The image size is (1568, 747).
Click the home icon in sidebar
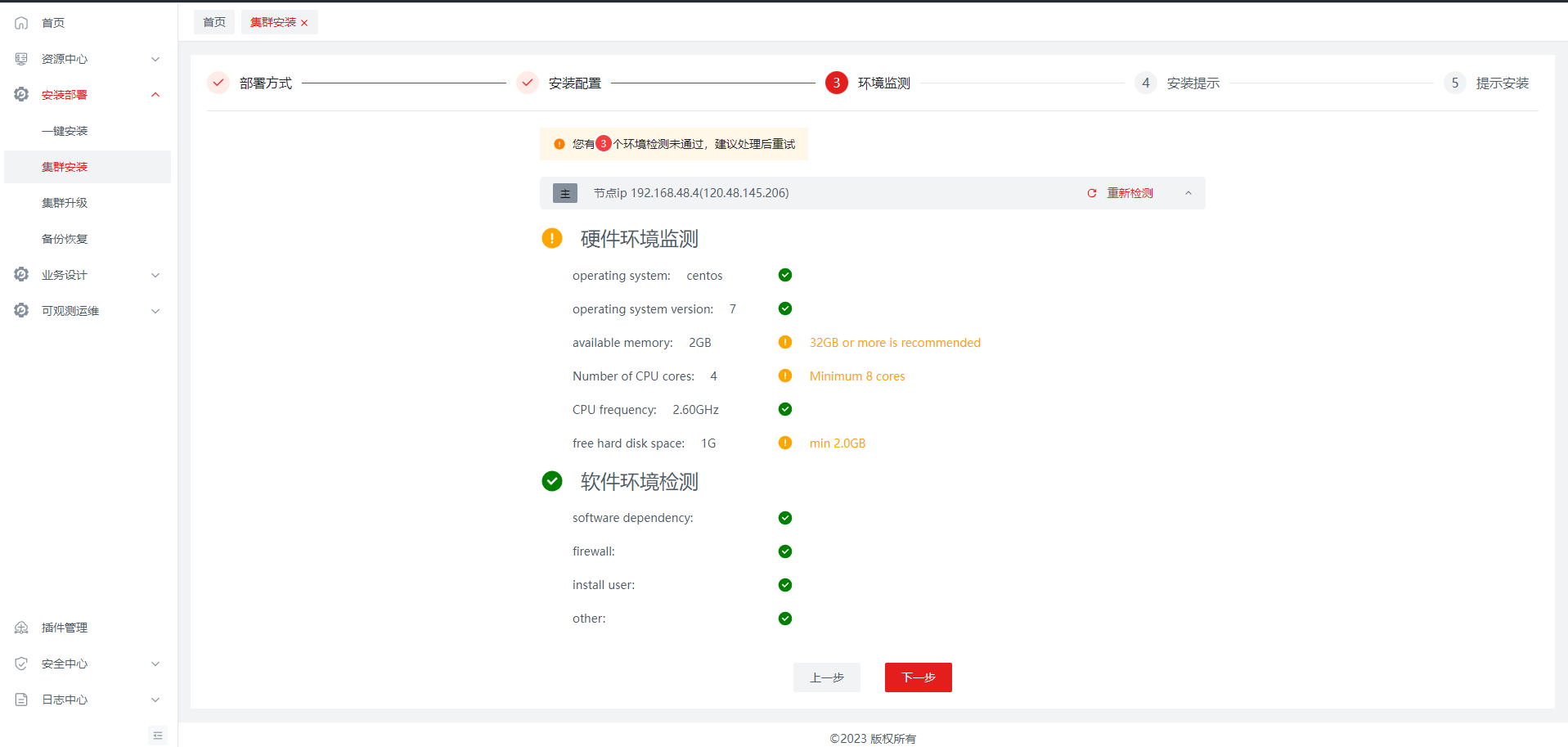21,23
